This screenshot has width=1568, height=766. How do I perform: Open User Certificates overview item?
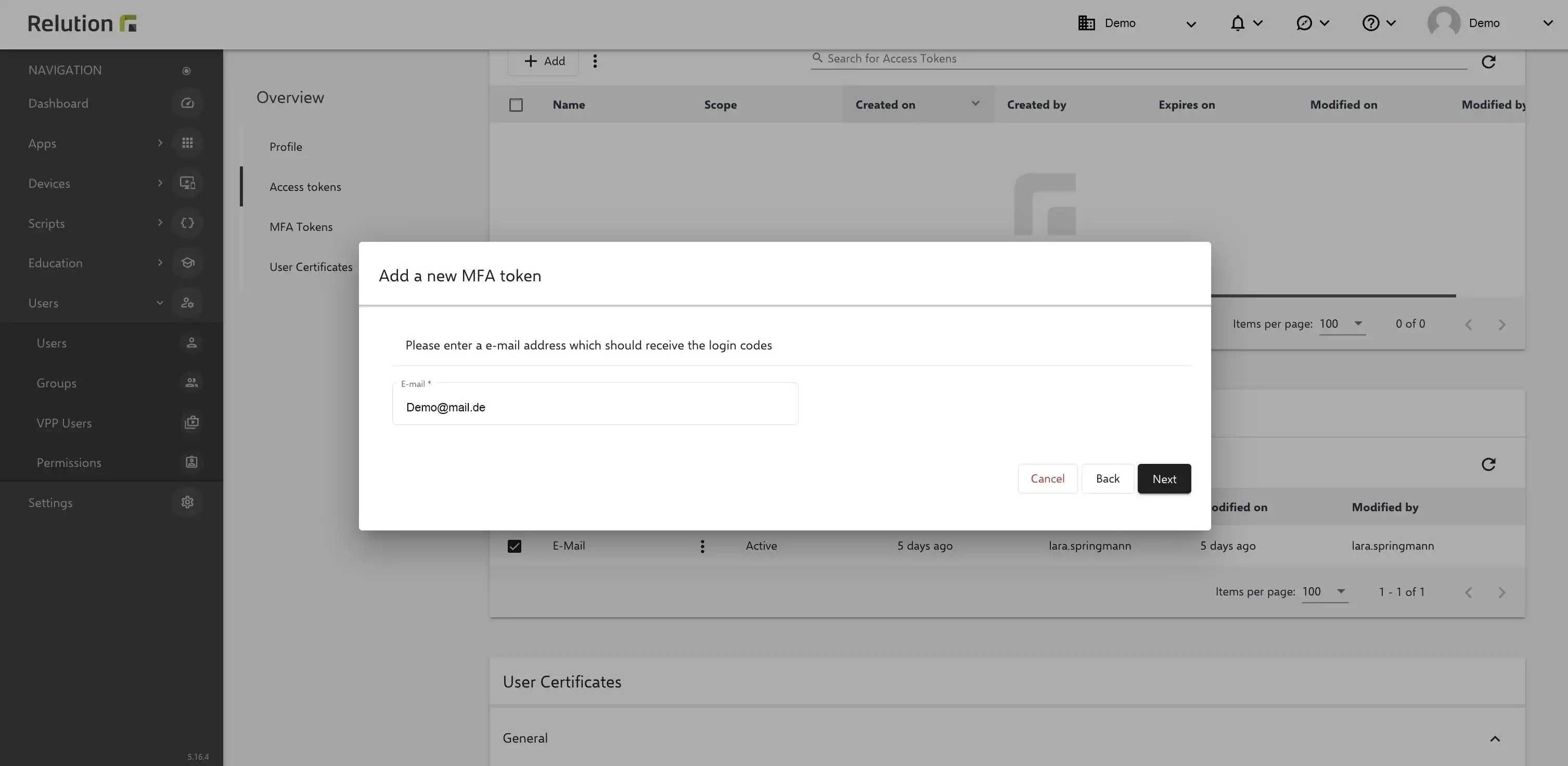point(311,267)
